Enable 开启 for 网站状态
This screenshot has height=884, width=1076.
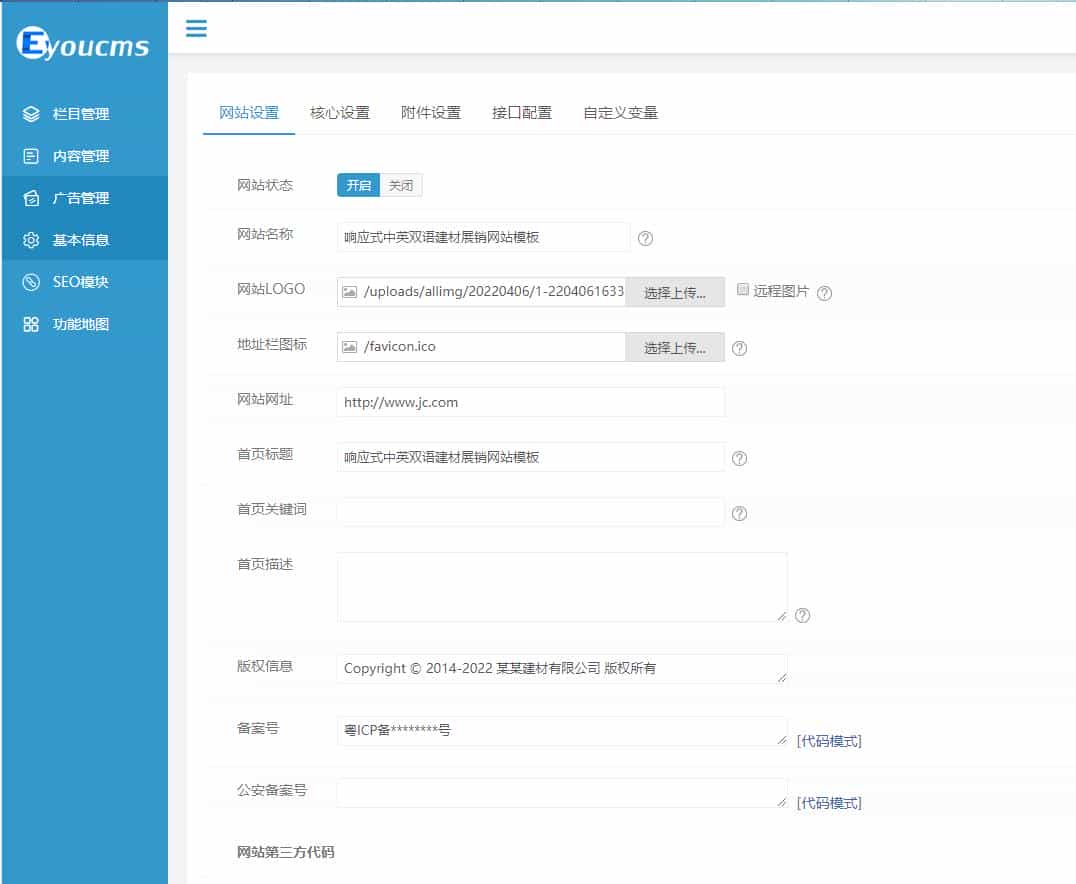click(359, 185)
